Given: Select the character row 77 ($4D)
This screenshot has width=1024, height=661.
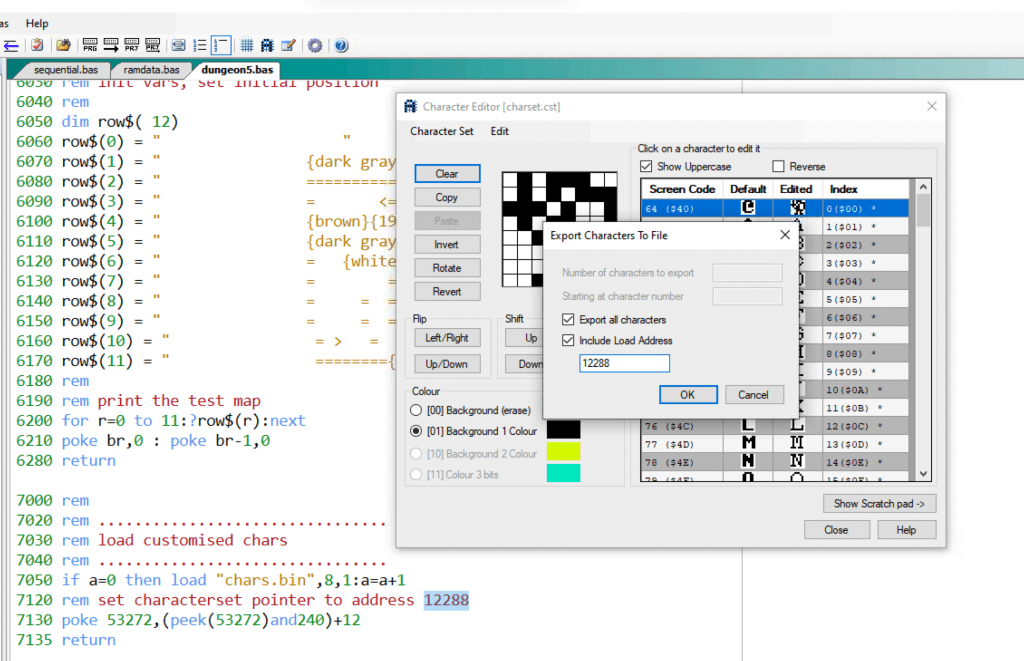Looking at the screenshot, I should tap(775, 444).
